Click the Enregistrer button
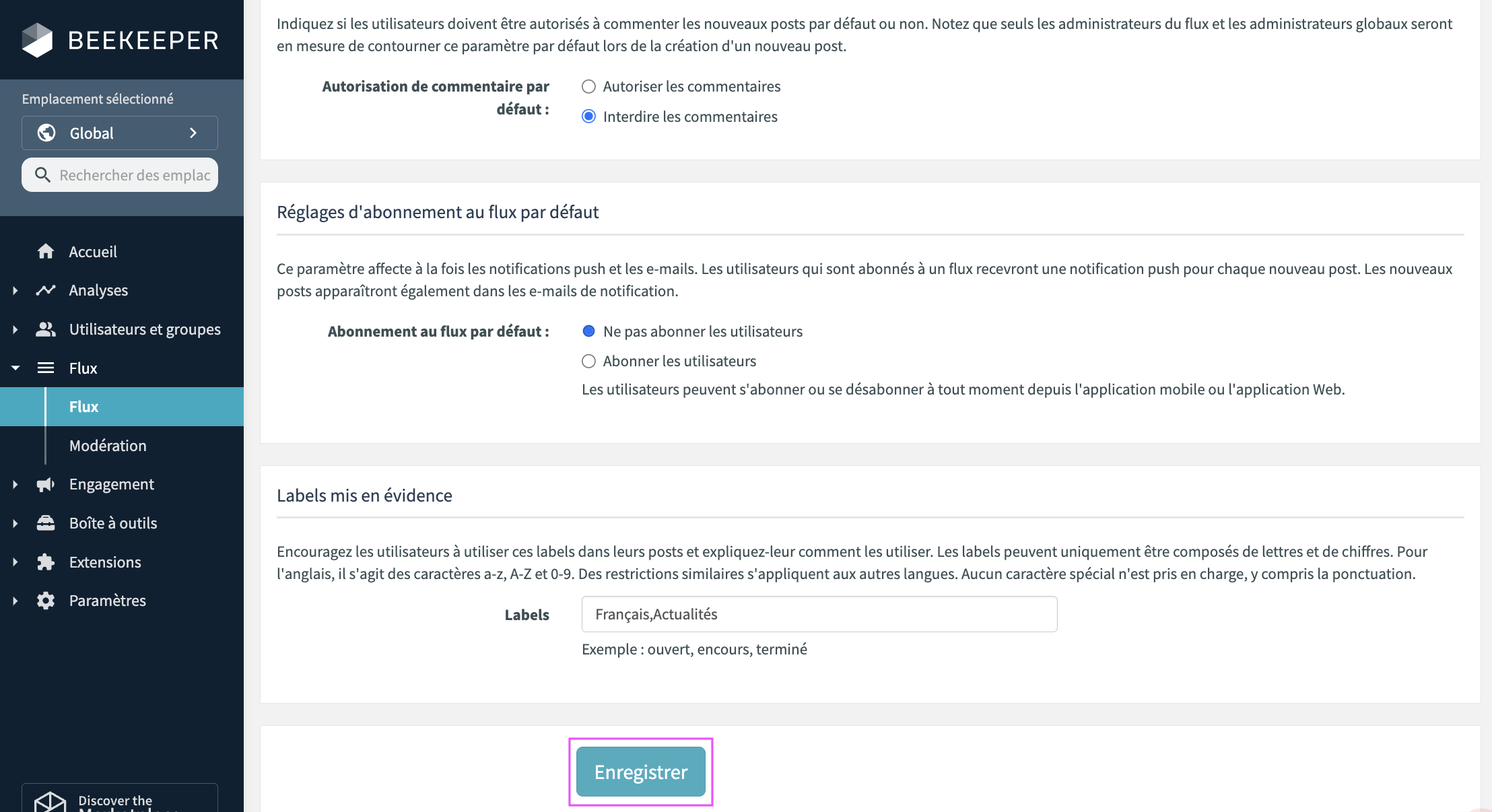 pyautogui.click(x=640, y=772)
